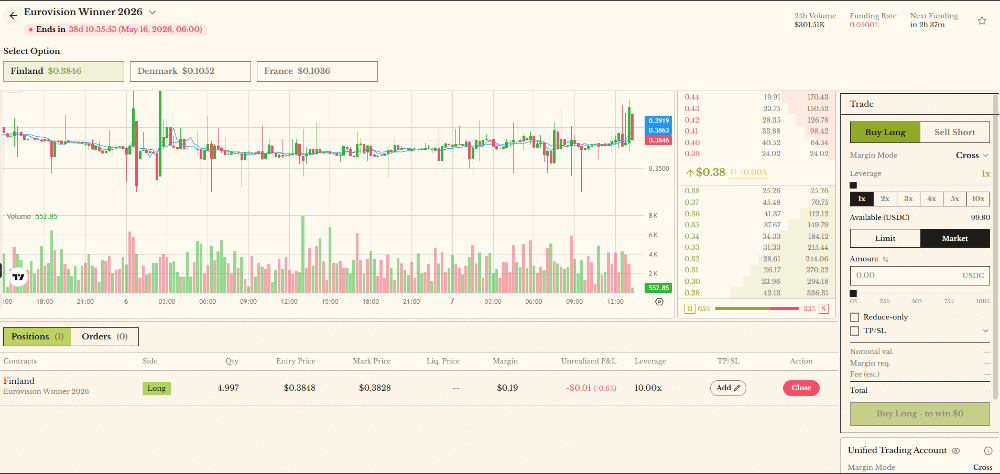
Task: Click the B buy-ratio icon under order book
Action: (x=688, y=309)
